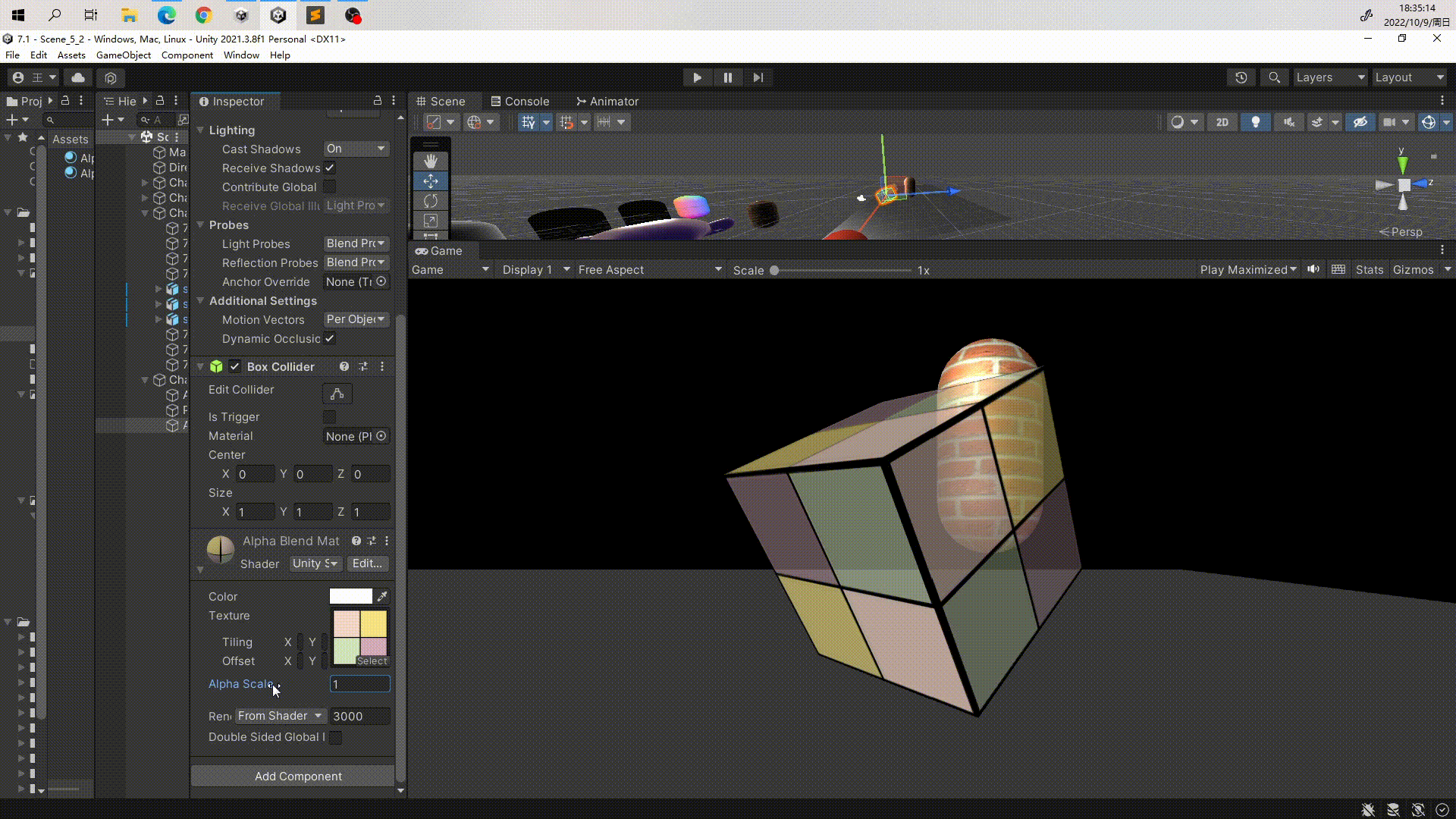Screen dimensions: 1456x819
Task: Toggle scene lighting icon in Scene toolbar
Action: [1255, 121]
